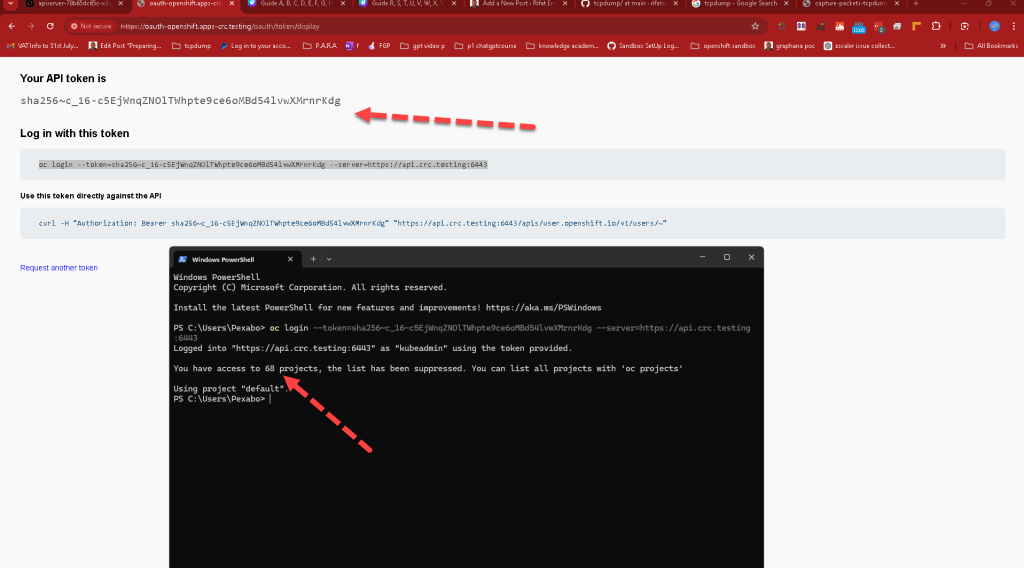Viewport: 1024px width, 568px height.
Task: Close the Windows PowerShell tab
Action: coord(290,259)
